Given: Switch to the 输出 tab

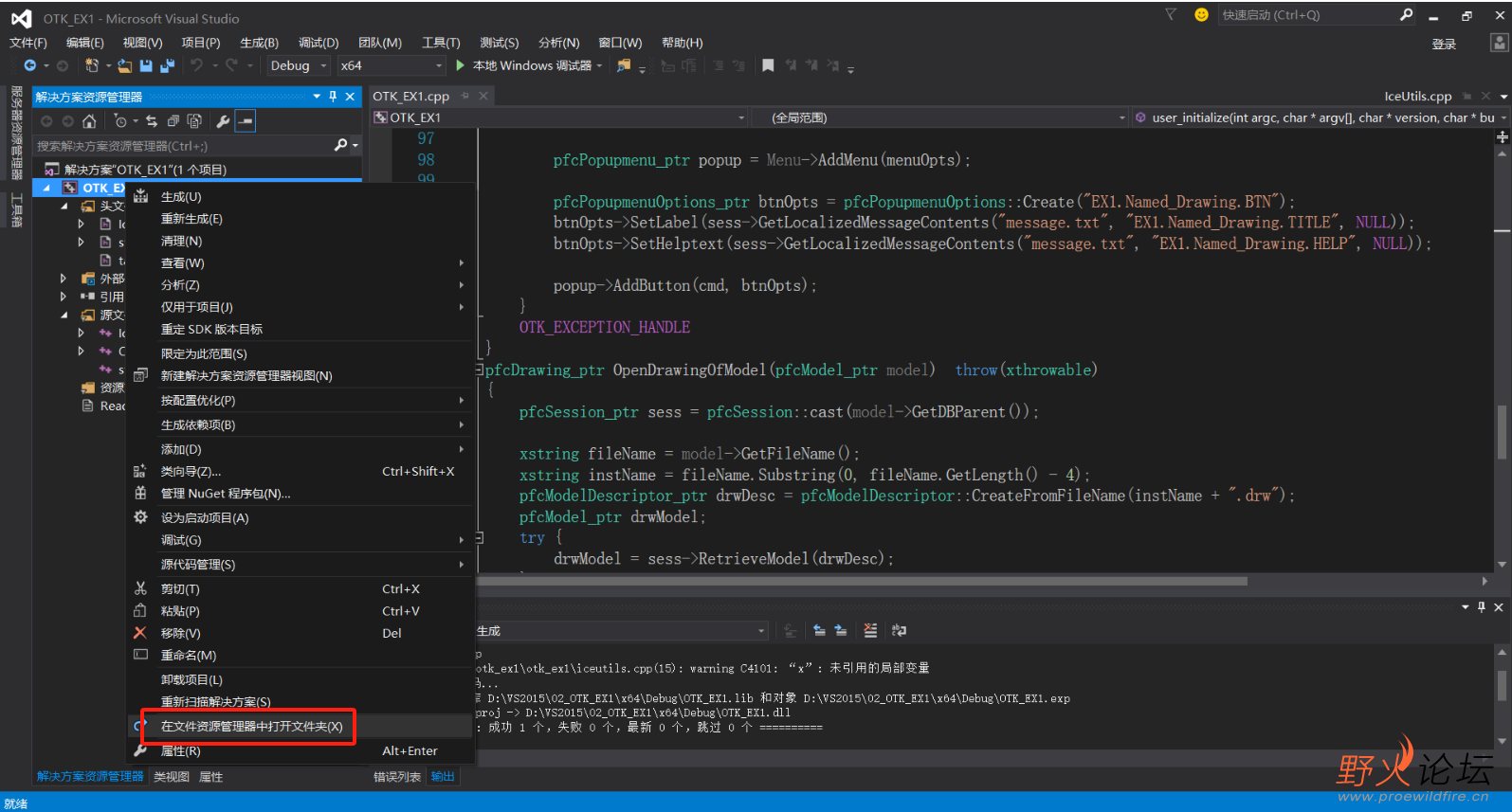Looking at the screenshot, I should [x=443, y=777].
